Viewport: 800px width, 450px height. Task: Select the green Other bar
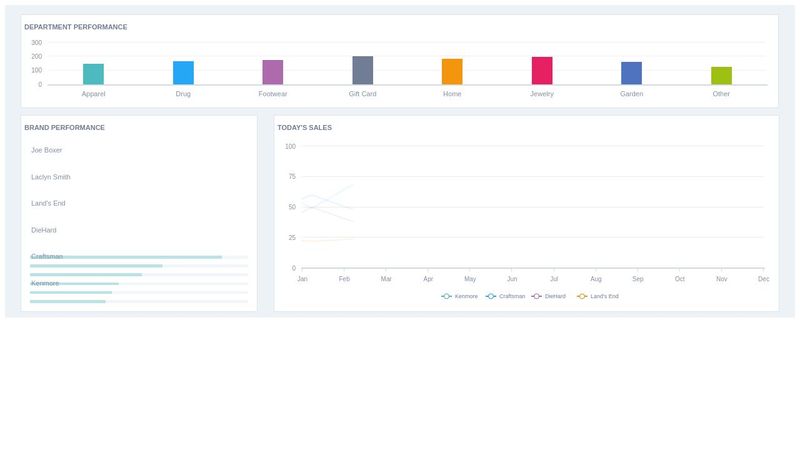click(x=721, y=76)
